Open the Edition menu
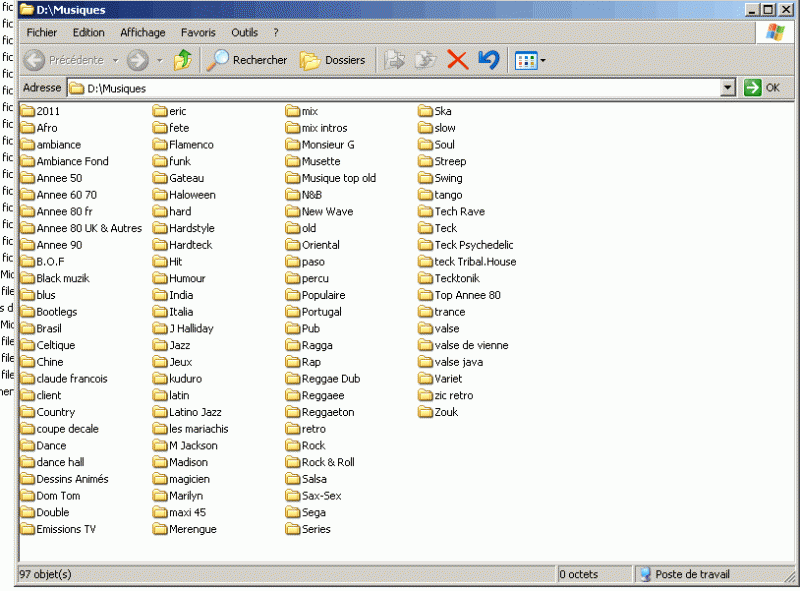 tap(88, 33)
